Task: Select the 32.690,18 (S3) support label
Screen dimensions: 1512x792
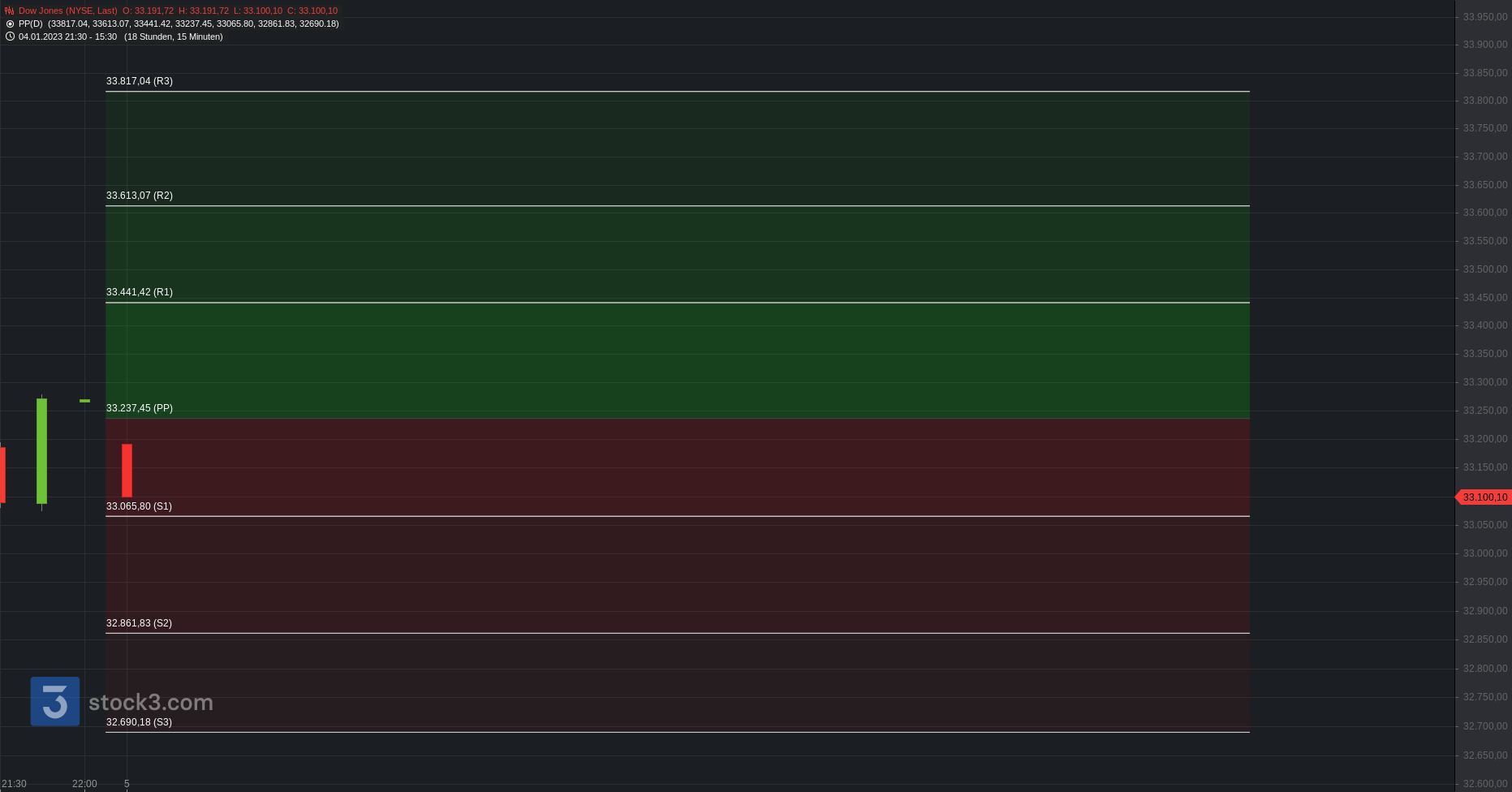Action: click(139, 722)
